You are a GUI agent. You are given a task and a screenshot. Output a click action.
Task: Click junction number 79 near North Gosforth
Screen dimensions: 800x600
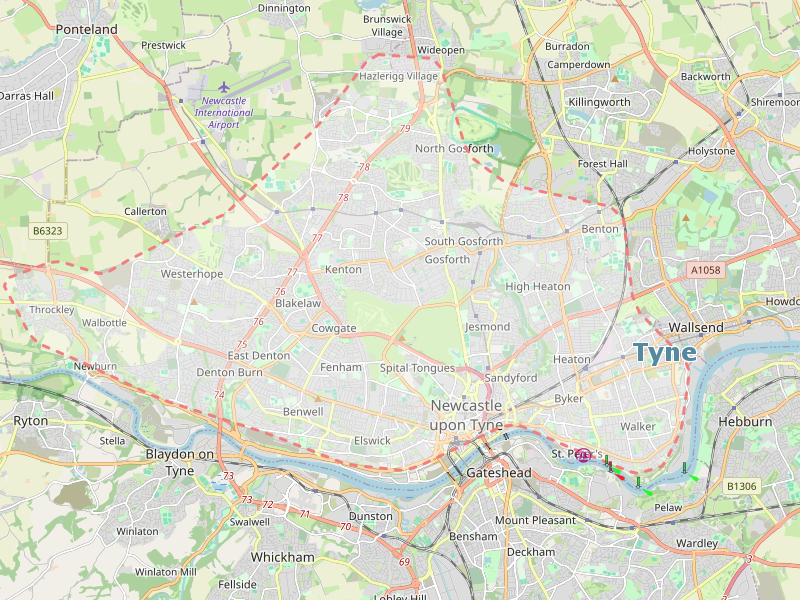405,129
